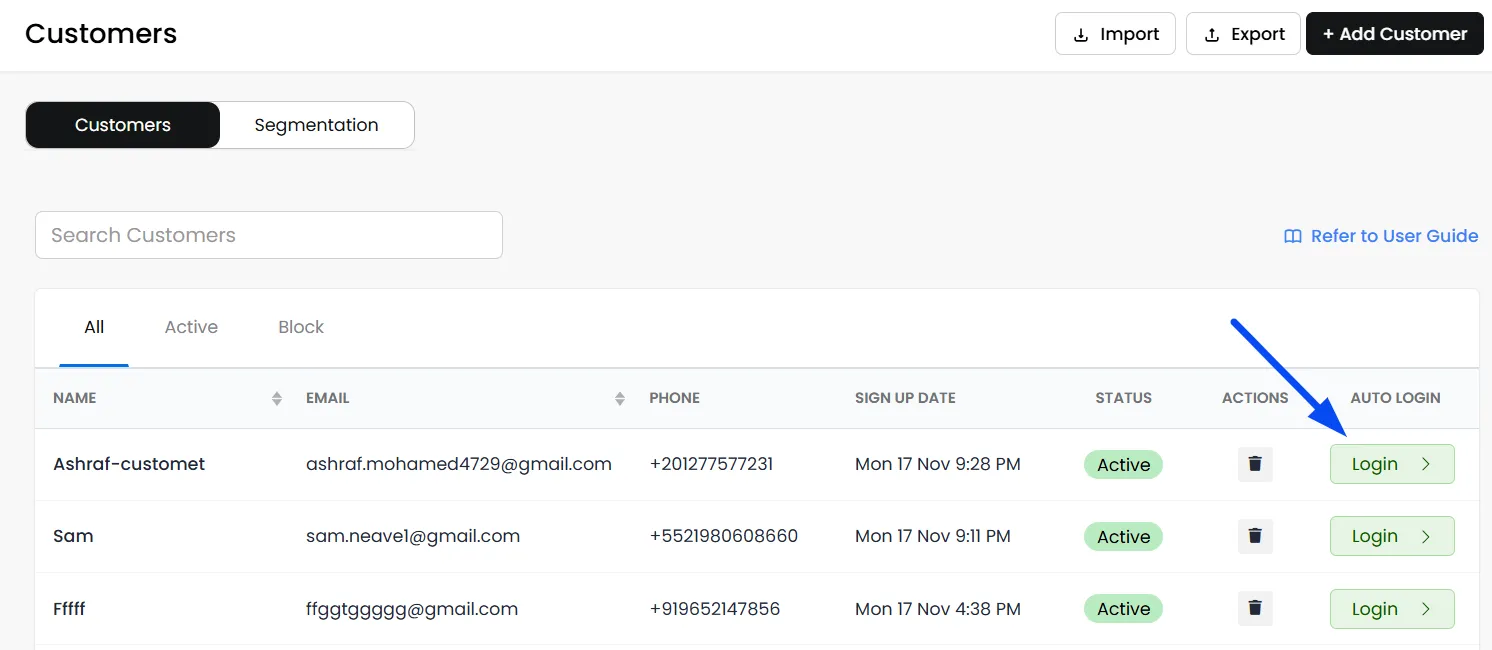This screenshot has width=1492, height=650.
Task: Click the Active status badge in Fffff's row
Action: (1124, 608)
